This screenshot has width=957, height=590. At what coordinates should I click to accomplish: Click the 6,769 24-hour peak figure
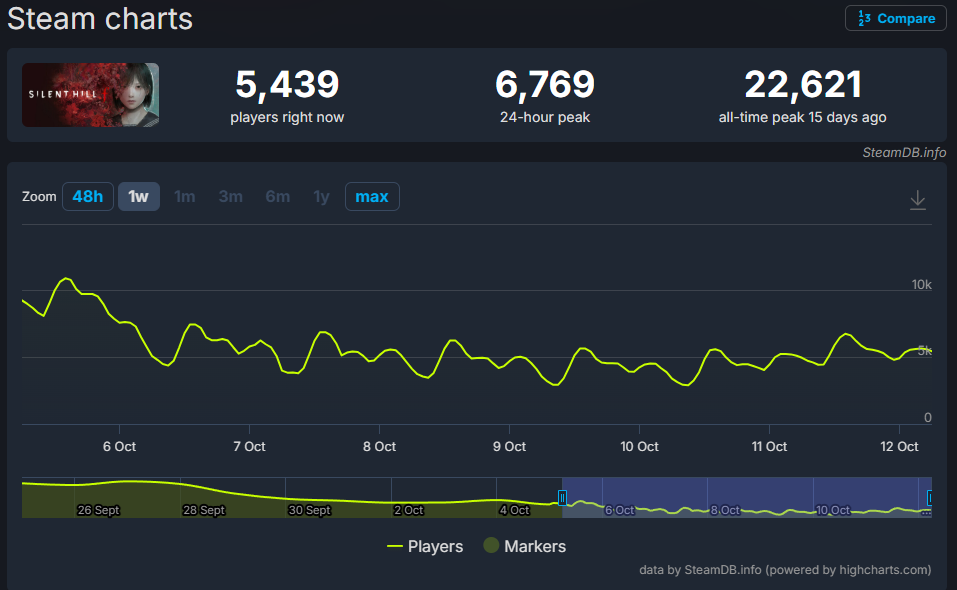point(544,84)
